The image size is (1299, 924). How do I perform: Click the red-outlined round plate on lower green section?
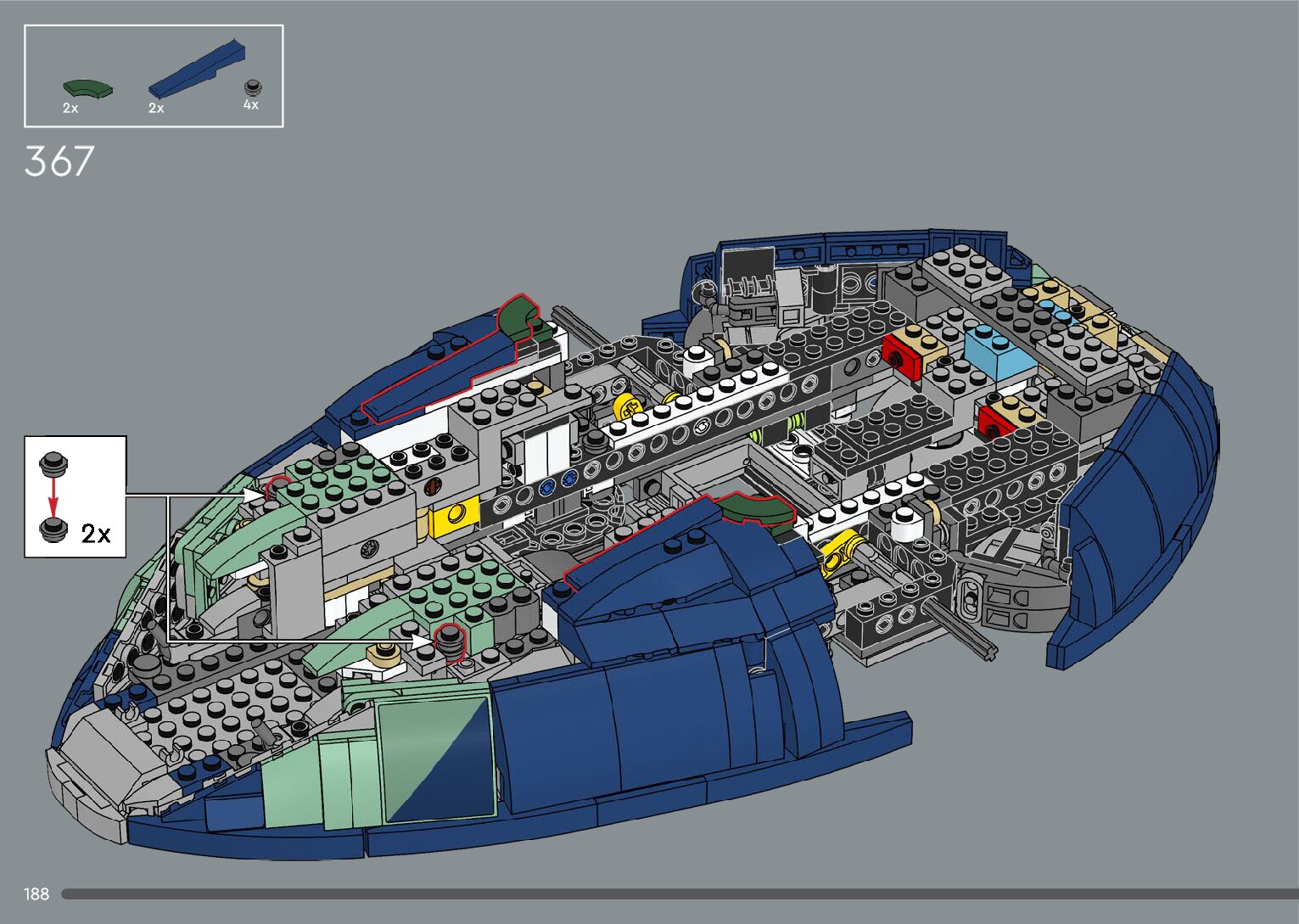click(449, 640)
